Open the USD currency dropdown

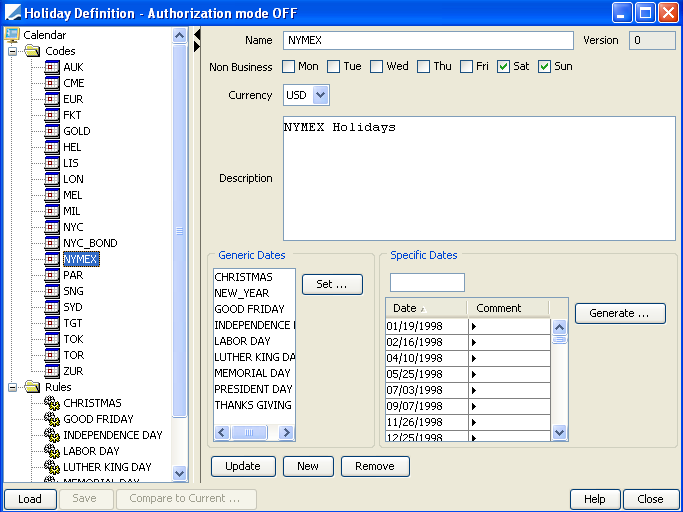click(321, 95)
